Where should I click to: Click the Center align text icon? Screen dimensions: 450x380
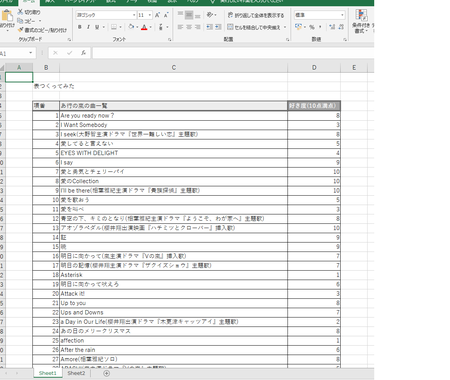189,27
